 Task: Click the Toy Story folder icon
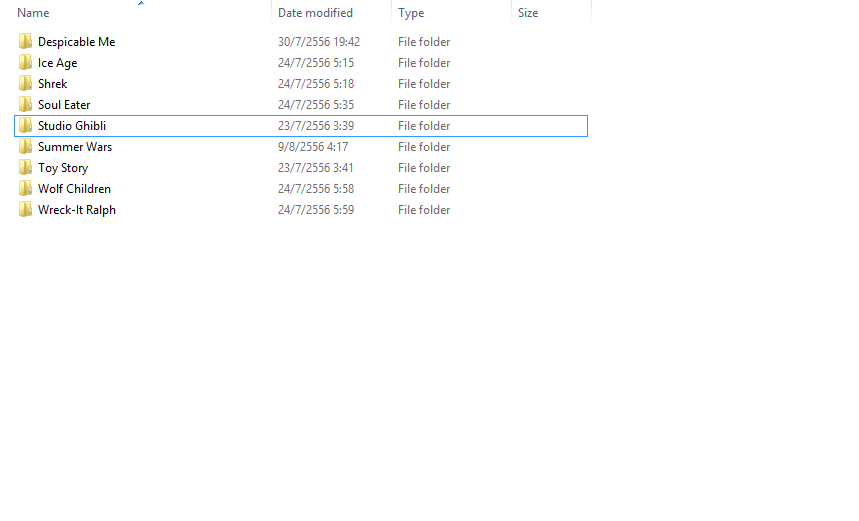pos(25,168)
